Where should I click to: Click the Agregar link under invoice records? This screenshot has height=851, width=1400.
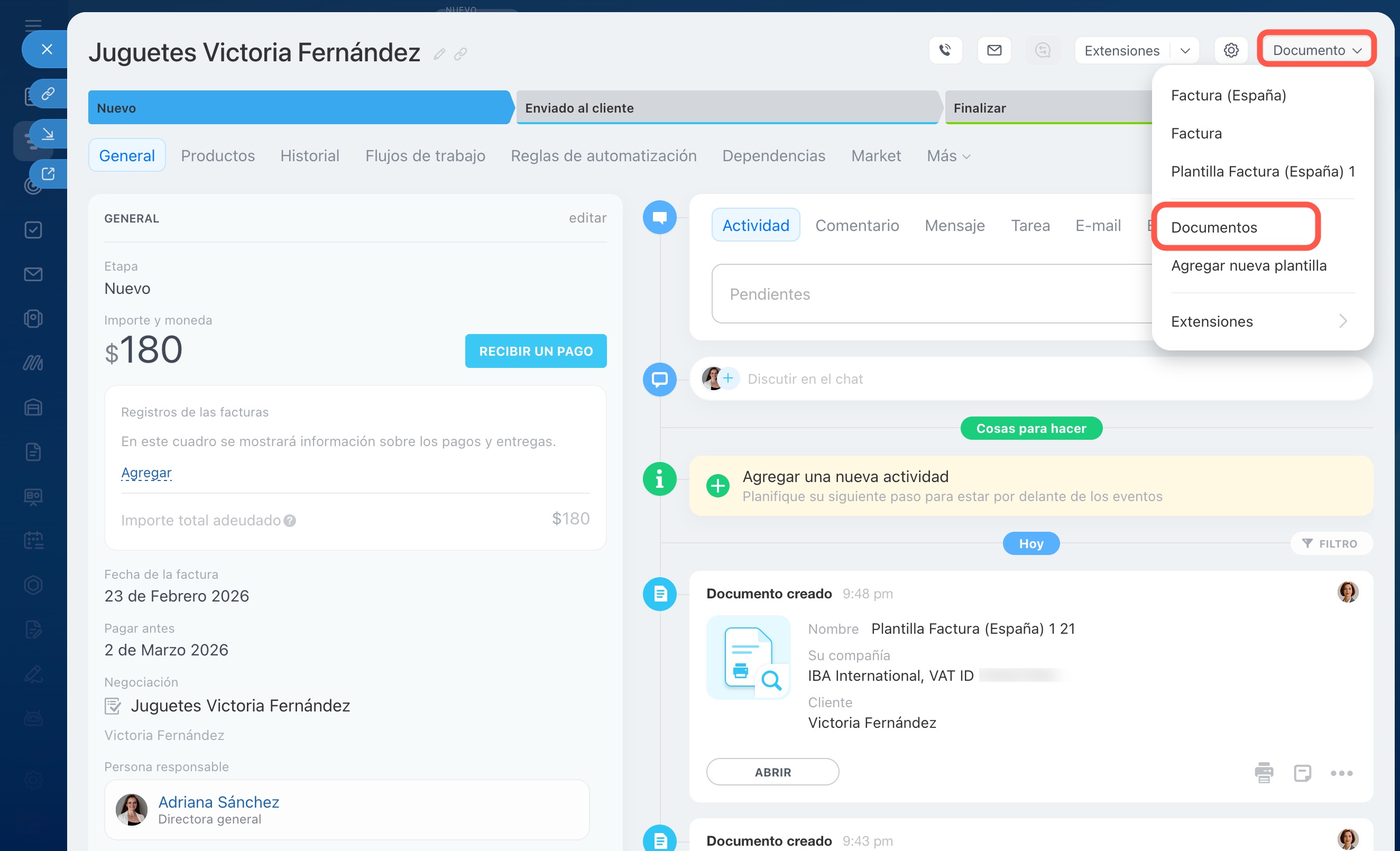146,473
